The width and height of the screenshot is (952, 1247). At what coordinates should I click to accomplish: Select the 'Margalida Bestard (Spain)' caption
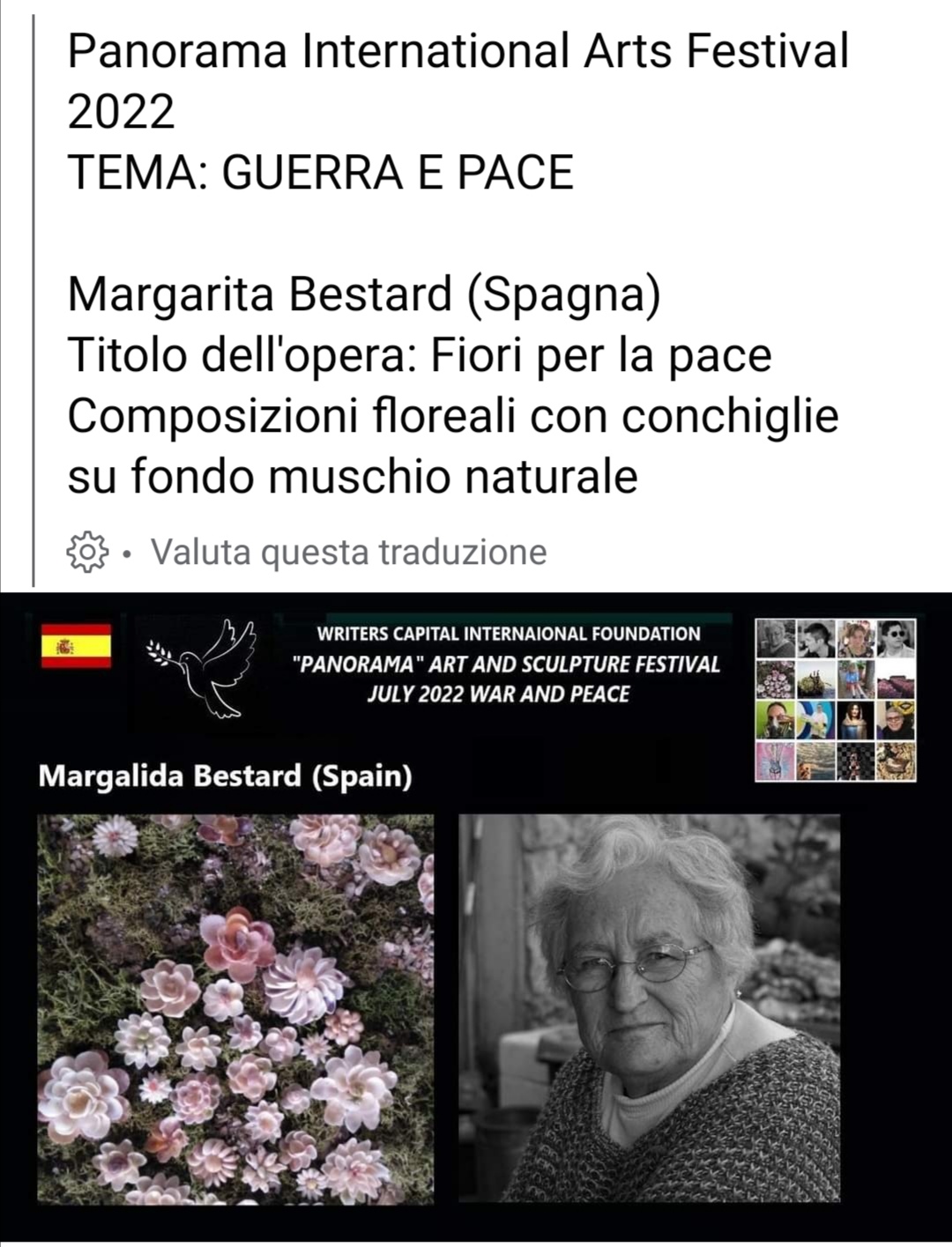tap(226, 776)
